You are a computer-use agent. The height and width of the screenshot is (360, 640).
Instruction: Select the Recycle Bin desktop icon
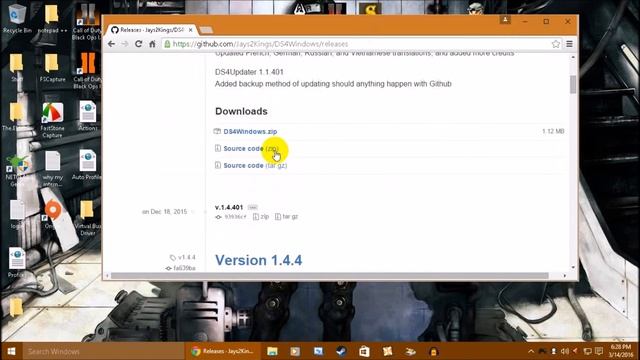point(17,18)
